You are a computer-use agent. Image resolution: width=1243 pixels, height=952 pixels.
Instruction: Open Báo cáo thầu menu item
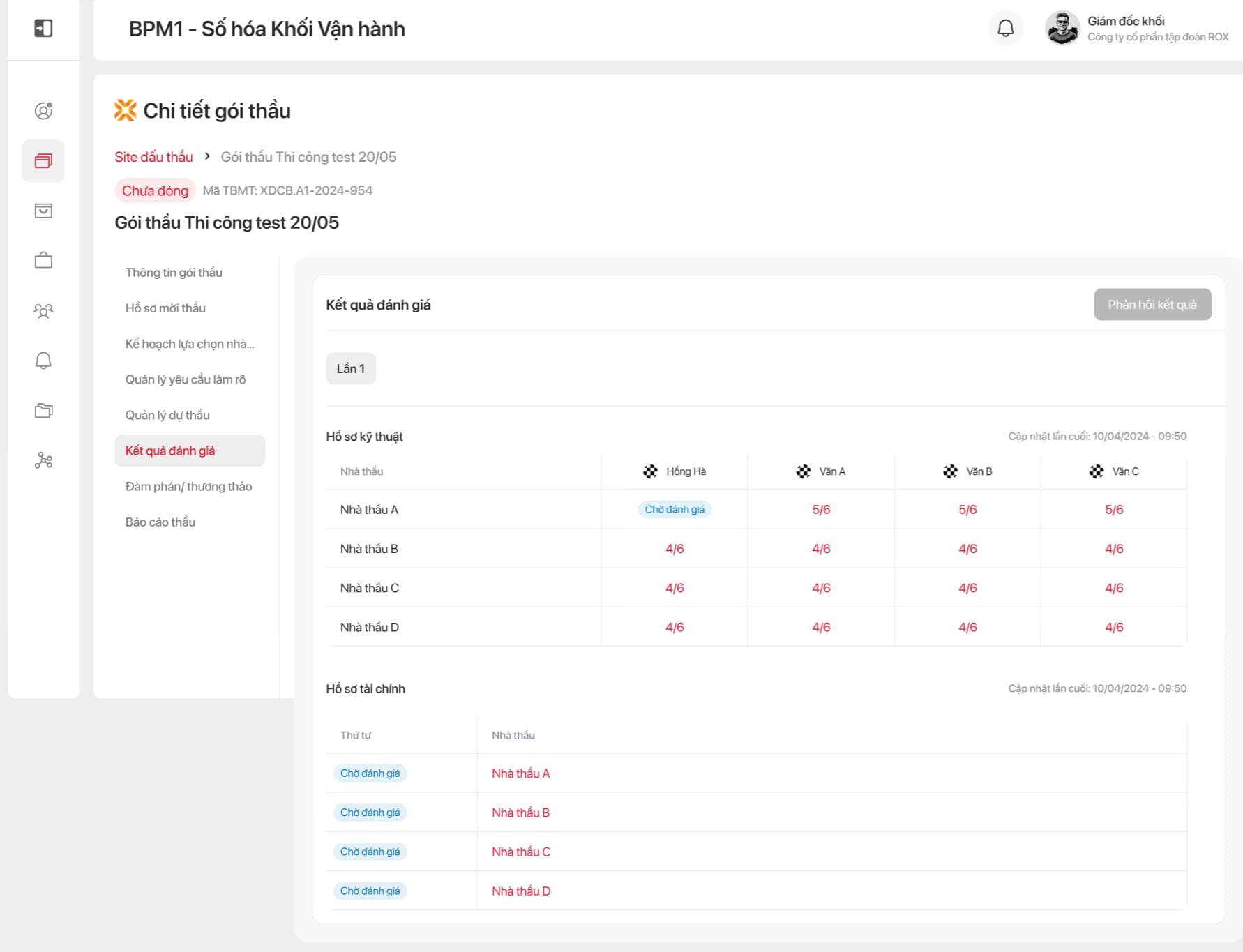point(160,522)
